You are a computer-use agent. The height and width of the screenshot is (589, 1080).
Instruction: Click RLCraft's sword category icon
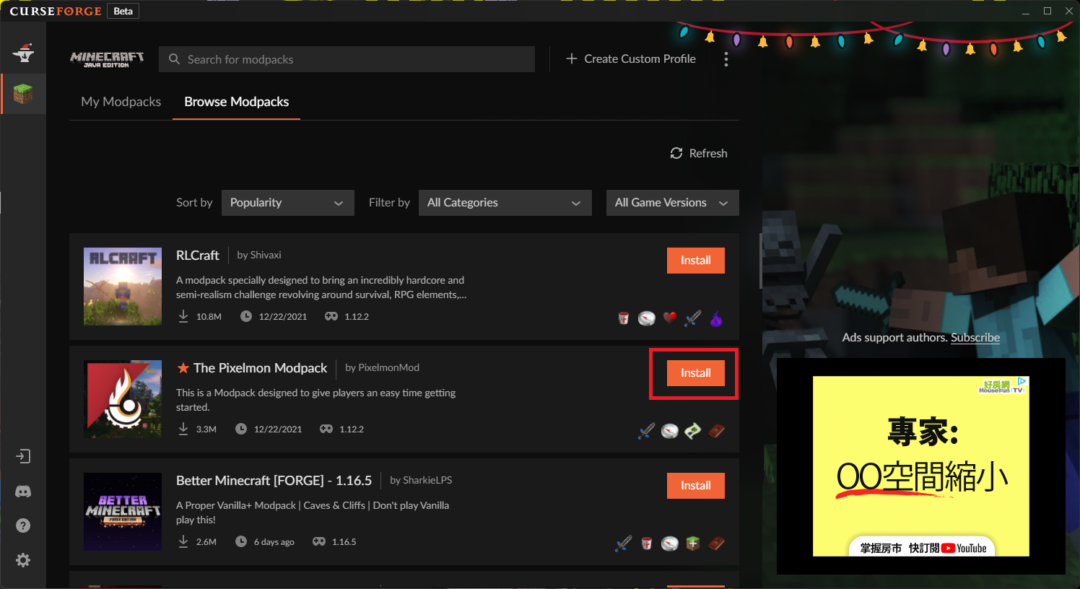click(x=692, y=318)
